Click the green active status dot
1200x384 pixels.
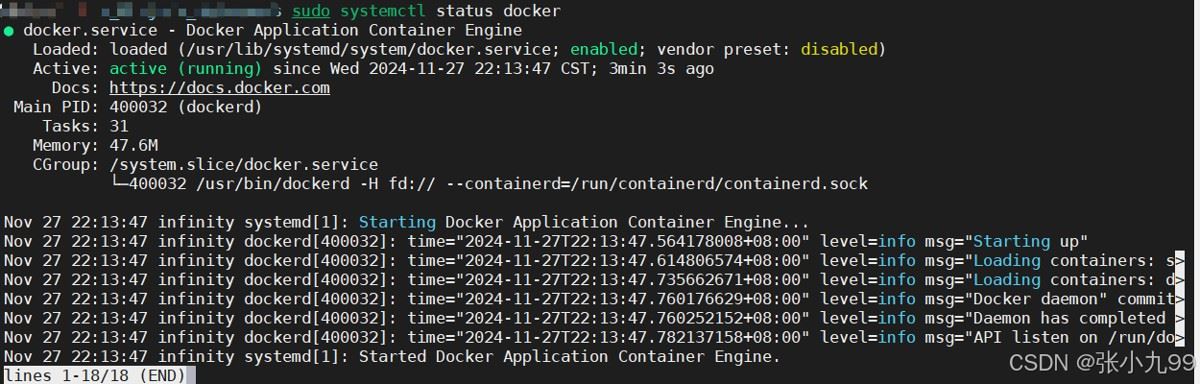(x=8, y=31)
